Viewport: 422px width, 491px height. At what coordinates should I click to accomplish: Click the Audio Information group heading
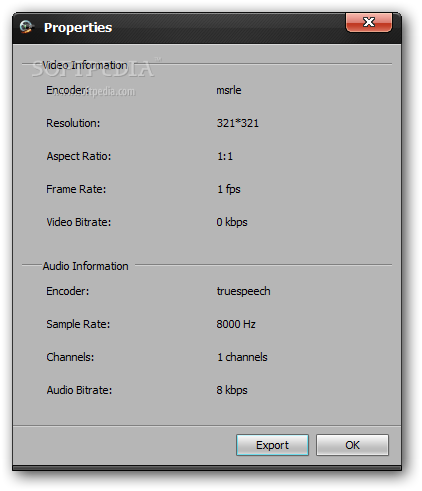click(85, 266)
